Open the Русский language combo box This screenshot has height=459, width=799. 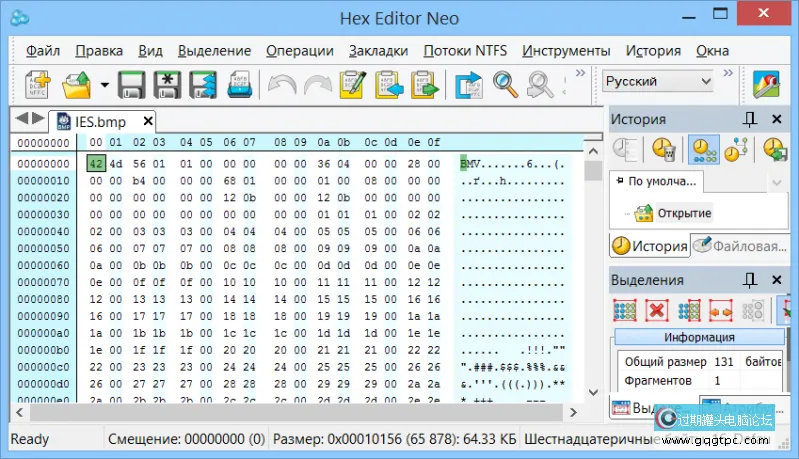click(x=657, y=82)
